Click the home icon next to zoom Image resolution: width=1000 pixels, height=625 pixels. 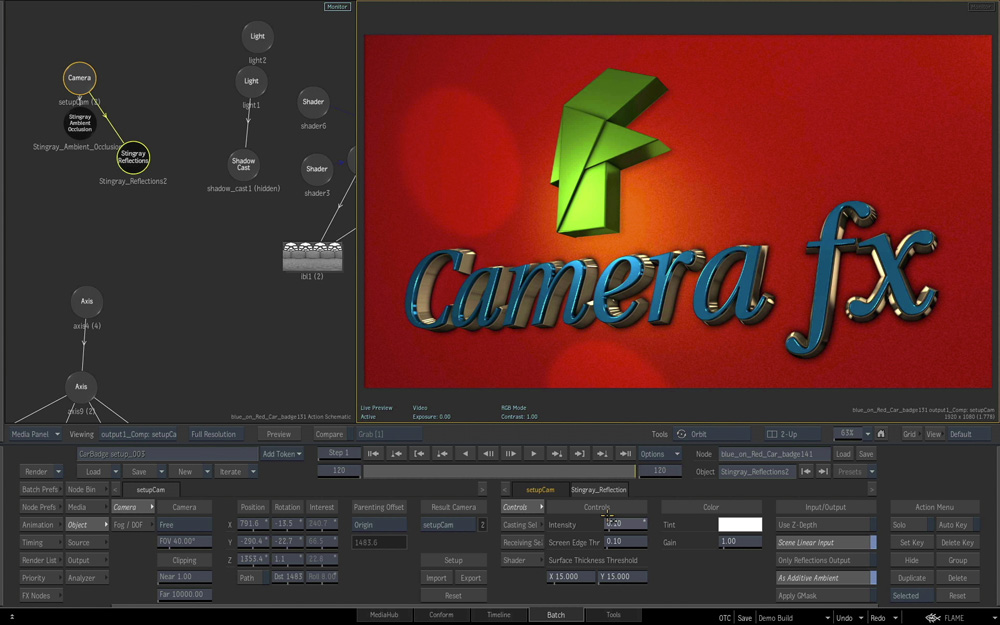pyautogui.click(x=881, y=434)
